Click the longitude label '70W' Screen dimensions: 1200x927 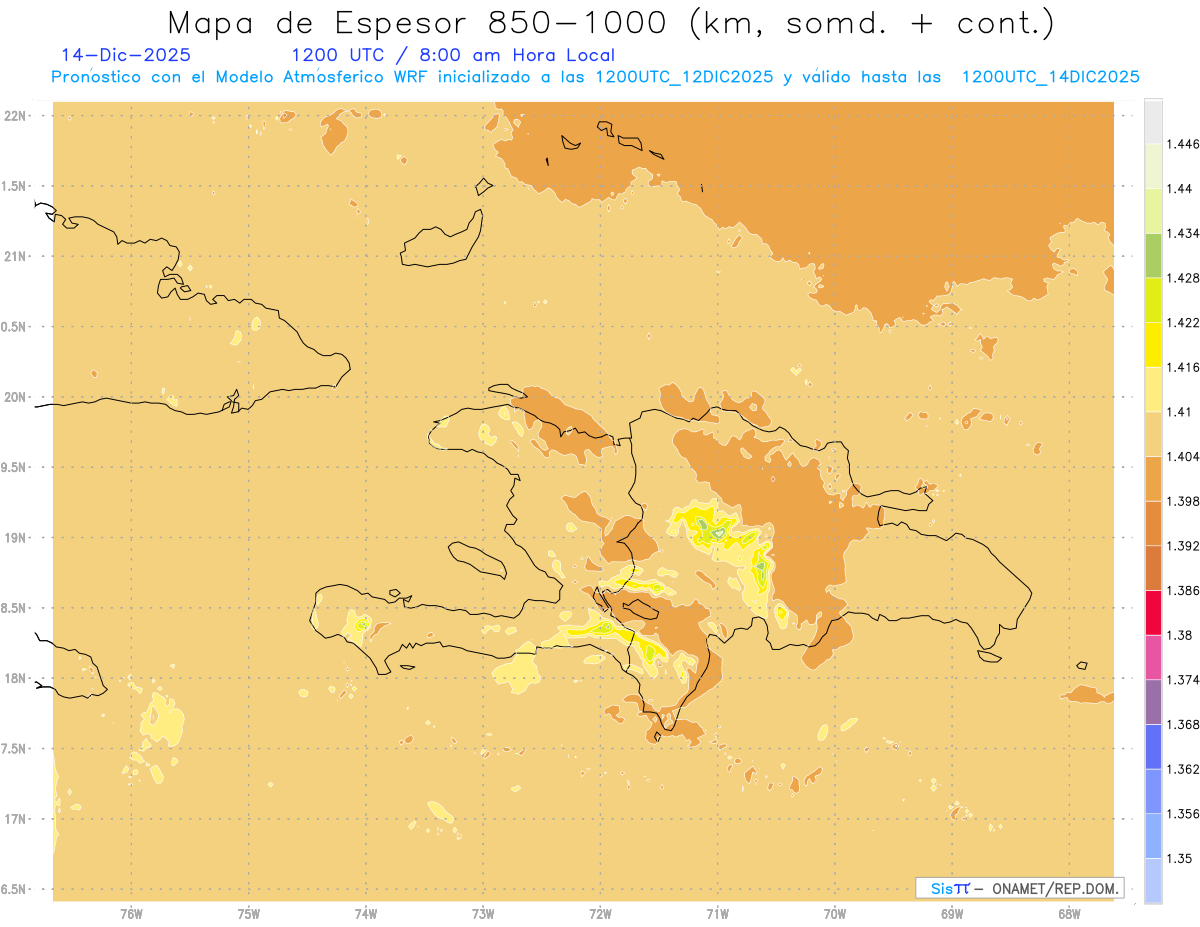(x=835, y=913)
